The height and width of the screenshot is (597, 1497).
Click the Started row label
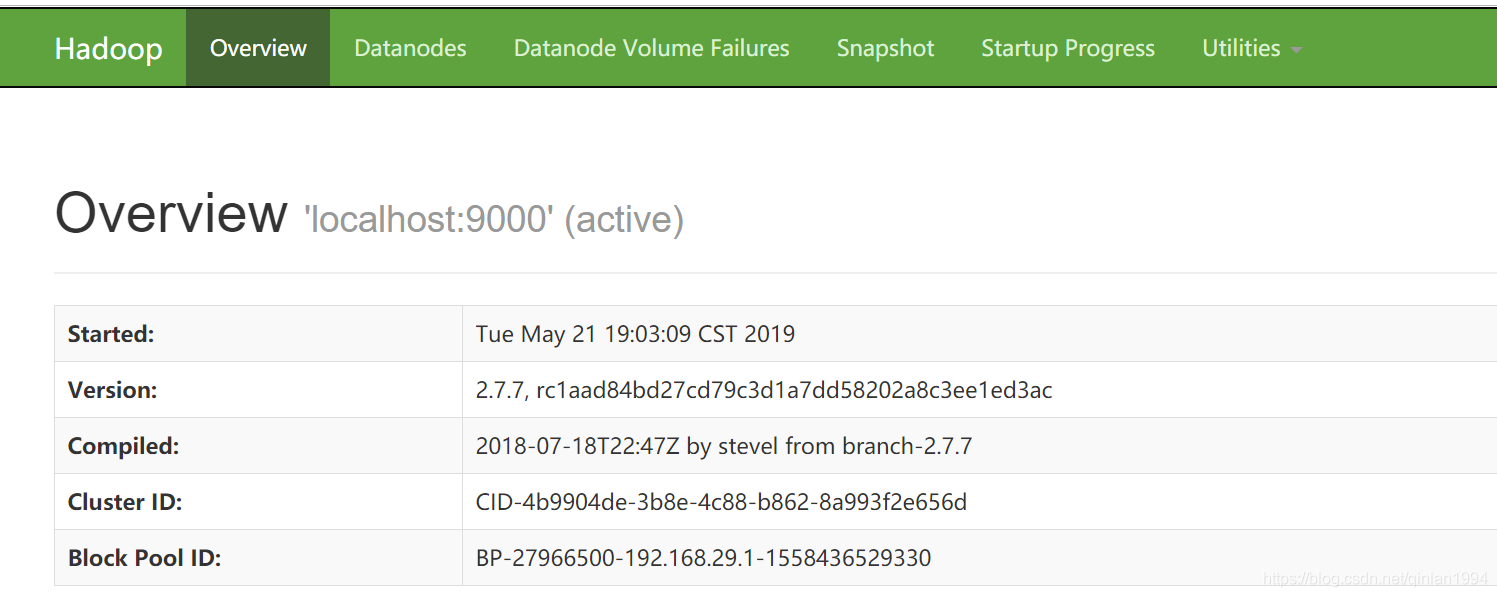point(111,334)
